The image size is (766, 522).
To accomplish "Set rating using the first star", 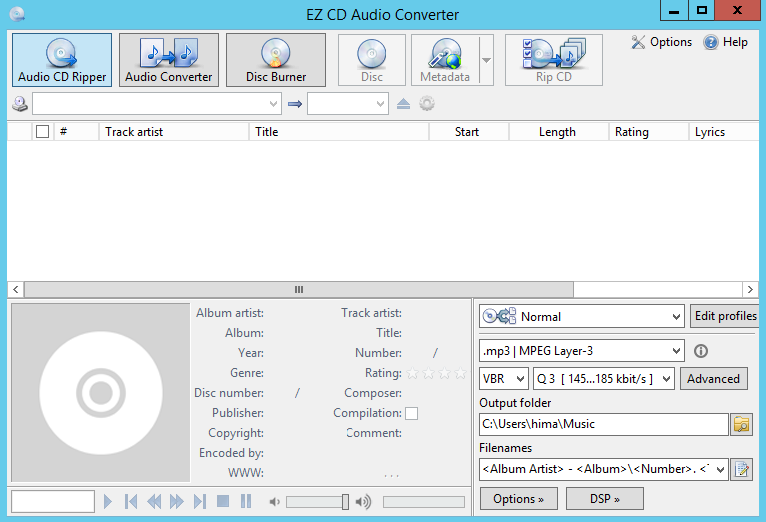I will pyautogui.click(x=413, y=374).
